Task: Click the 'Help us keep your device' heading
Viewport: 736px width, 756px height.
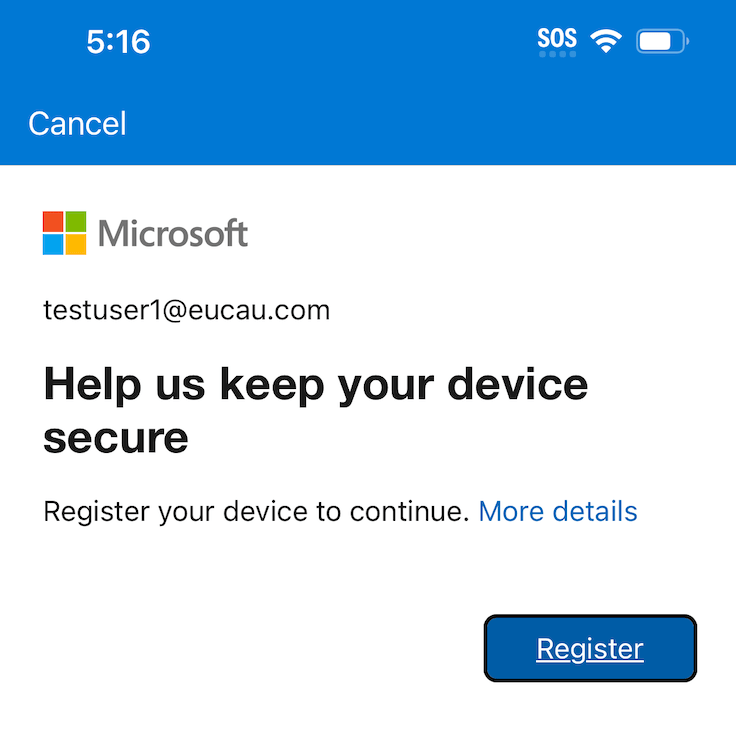Action: click(x=315, y=385)
